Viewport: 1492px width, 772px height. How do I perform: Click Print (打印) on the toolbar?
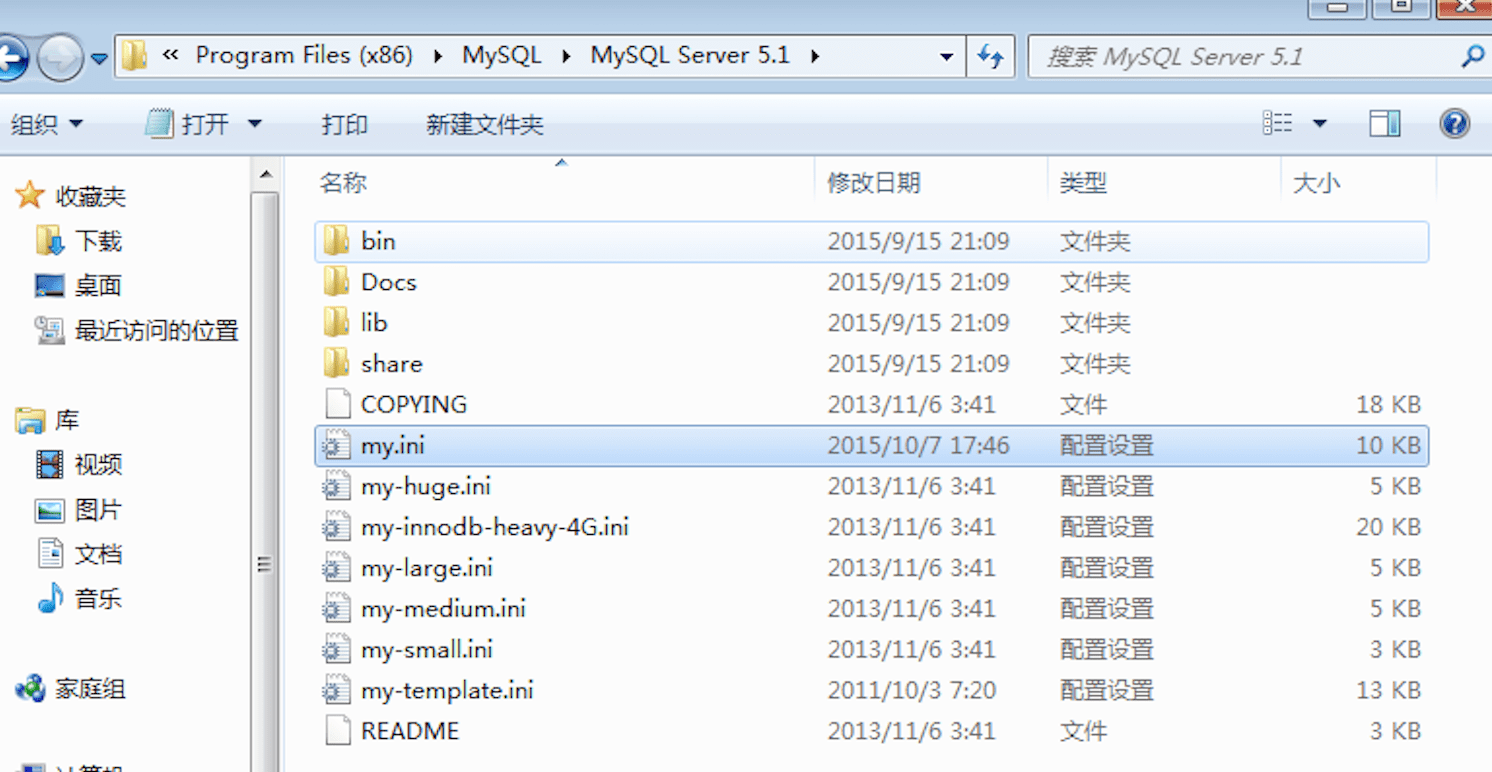tap(345, 125)
